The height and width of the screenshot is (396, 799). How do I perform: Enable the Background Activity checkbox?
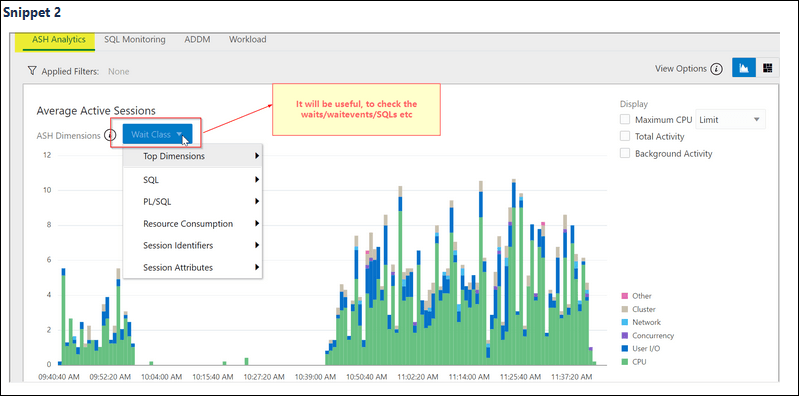(625, 153)
